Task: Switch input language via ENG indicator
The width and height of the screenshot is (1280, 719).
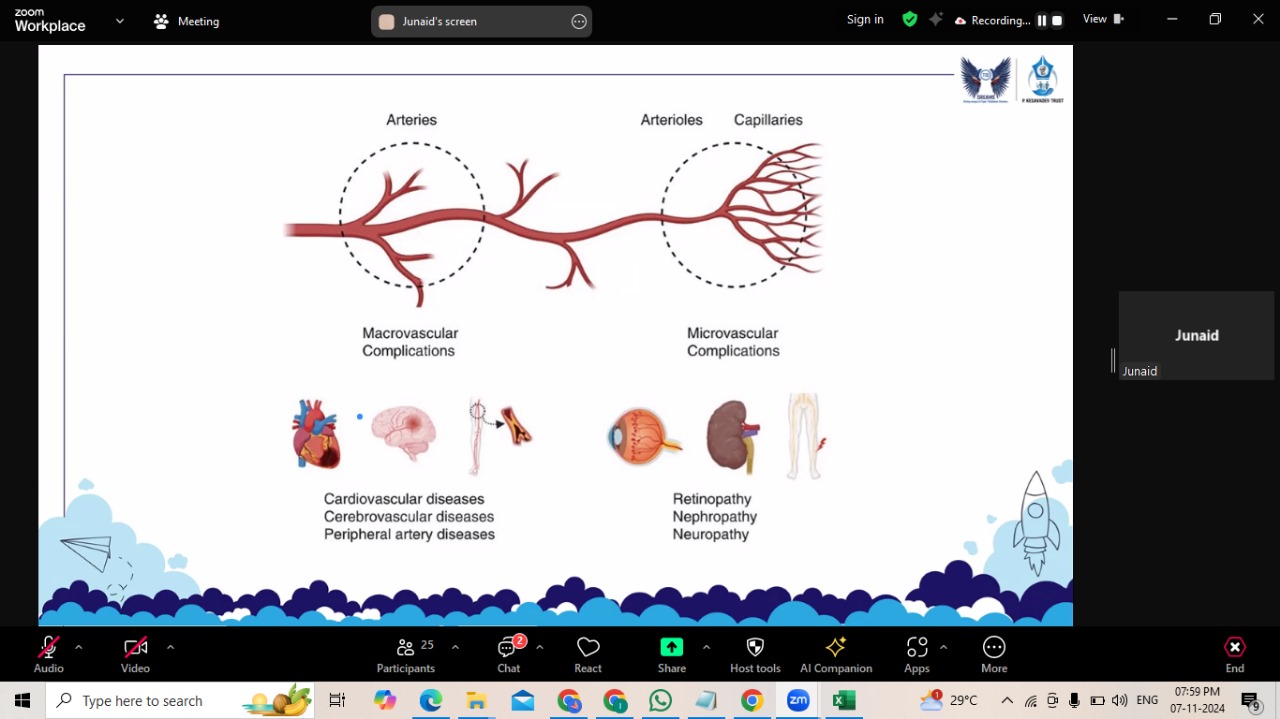Action: 1147,700
